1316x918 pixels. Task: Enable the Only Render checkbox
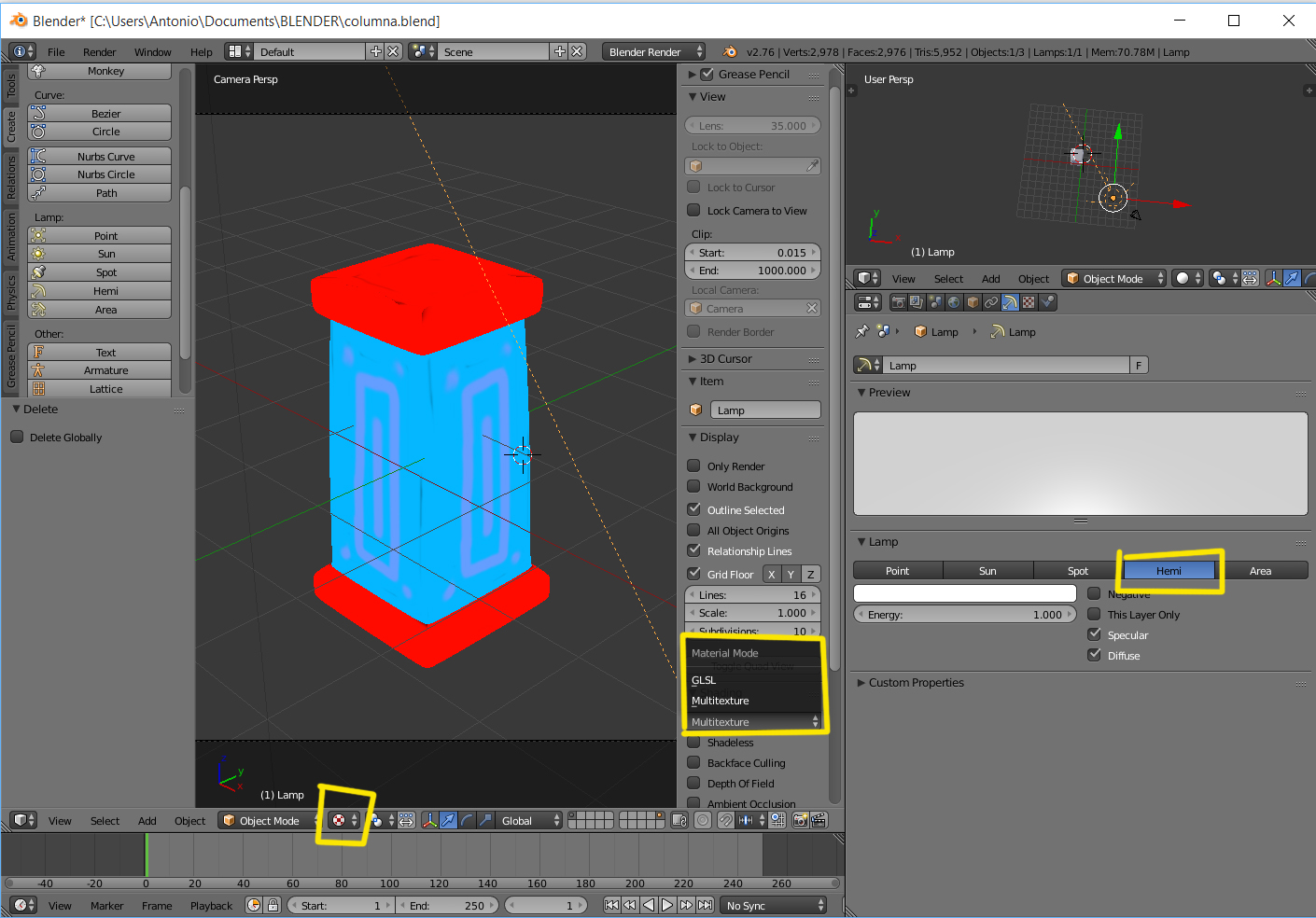(693, 466)
